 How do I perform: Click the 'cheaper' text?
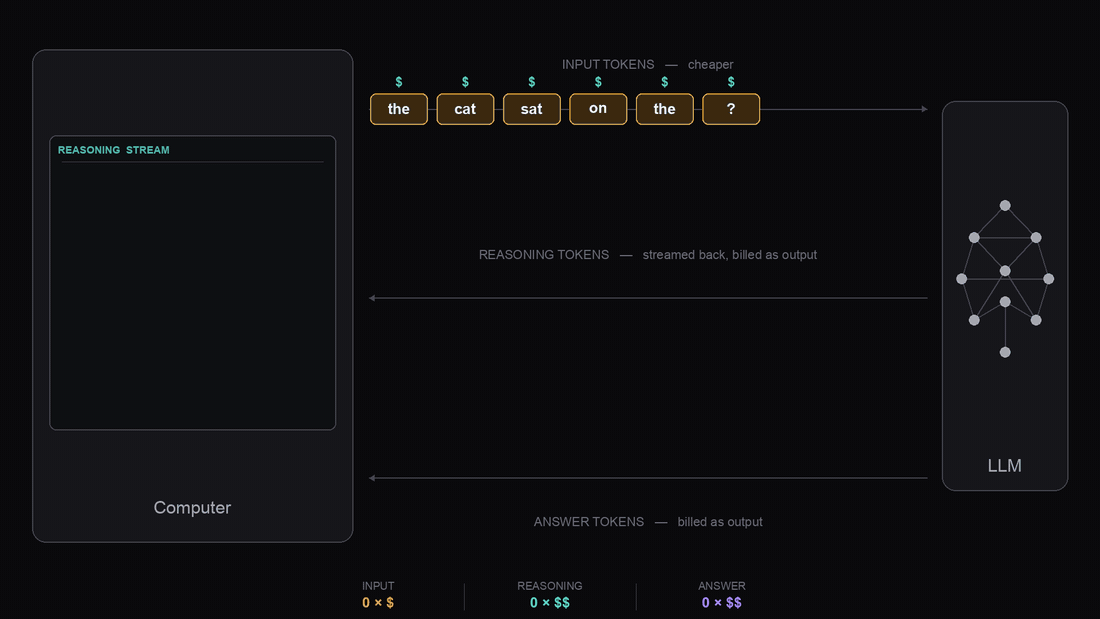coord(710,65)
